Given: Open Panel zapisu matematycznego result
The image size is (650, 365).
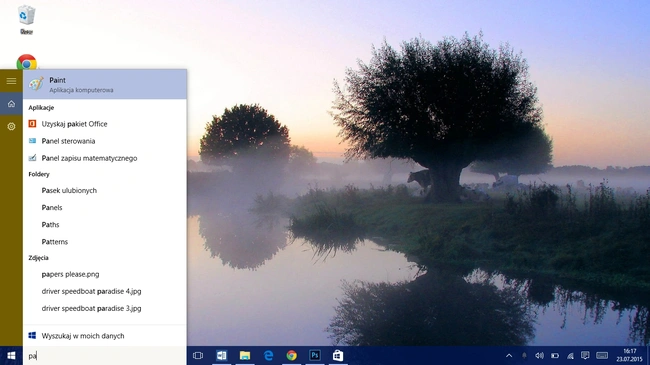Looking at the screenshot, I should tap(105, 158).
